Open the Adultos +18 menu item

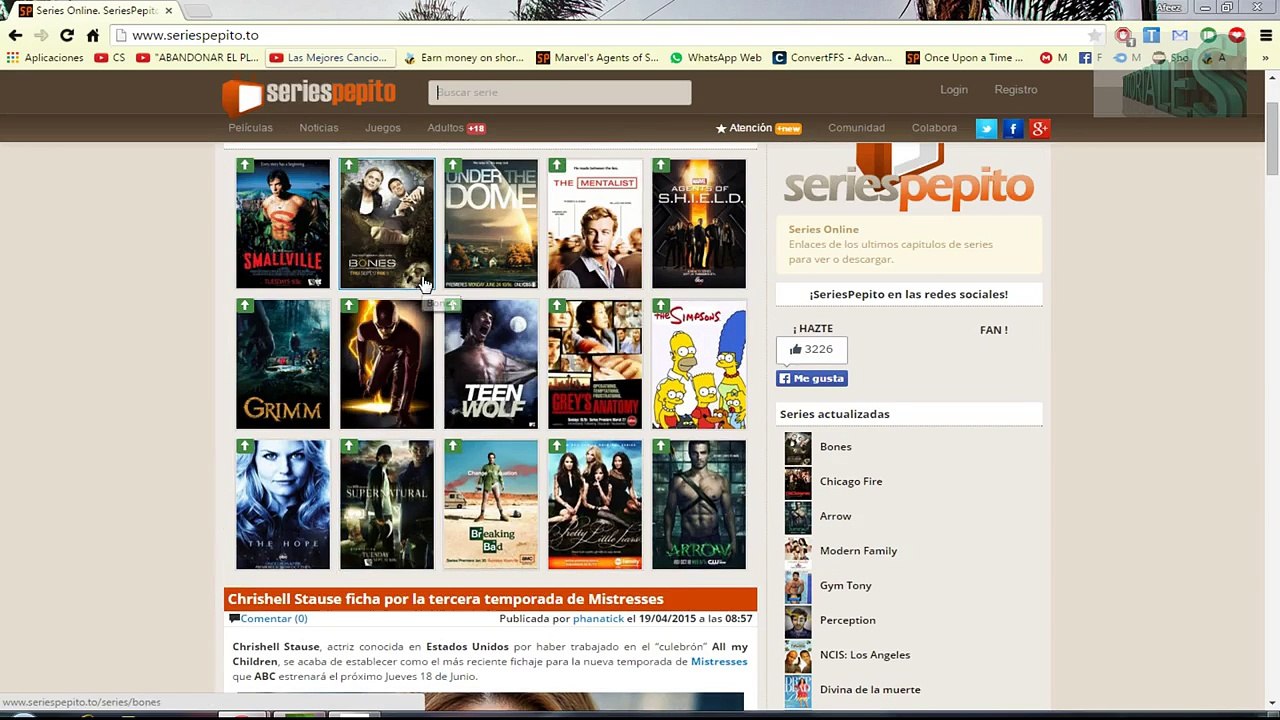click(x=456, y=128)
